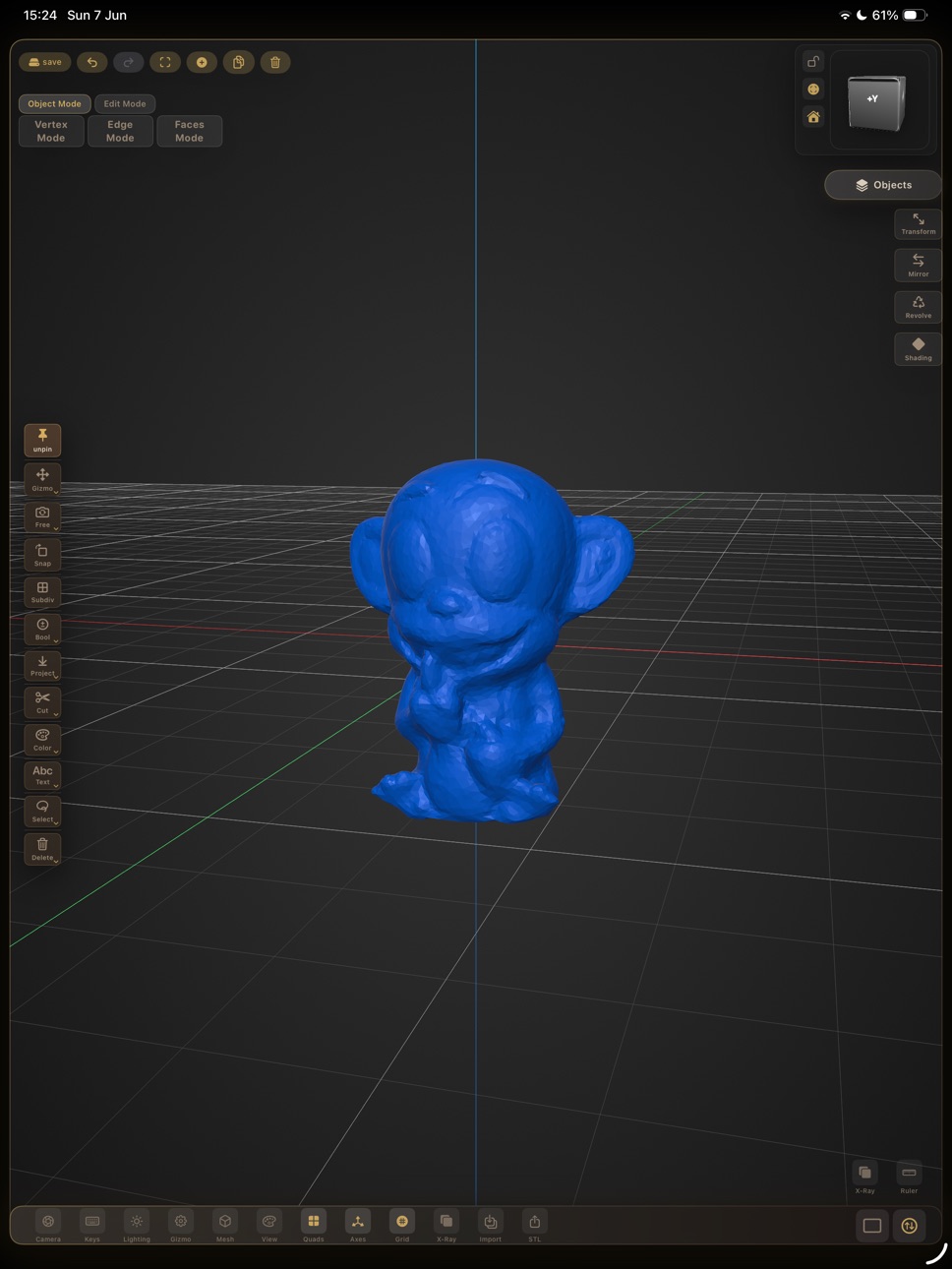Open the Keys shortcut panel
The width and height of the screenshot is (952, 1269).
coord(92,1225)
